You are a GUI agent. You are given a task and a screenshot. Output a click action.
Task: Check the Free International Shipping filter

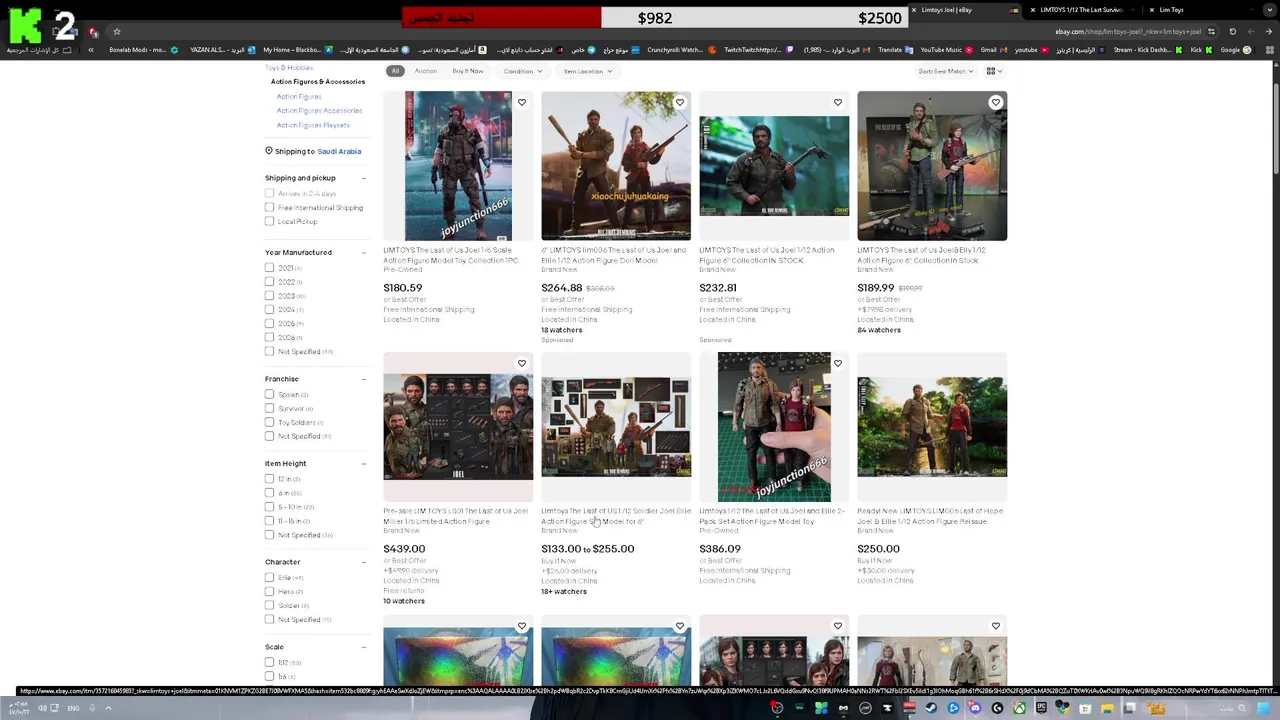pyautogui.click(x=269, y=207)
